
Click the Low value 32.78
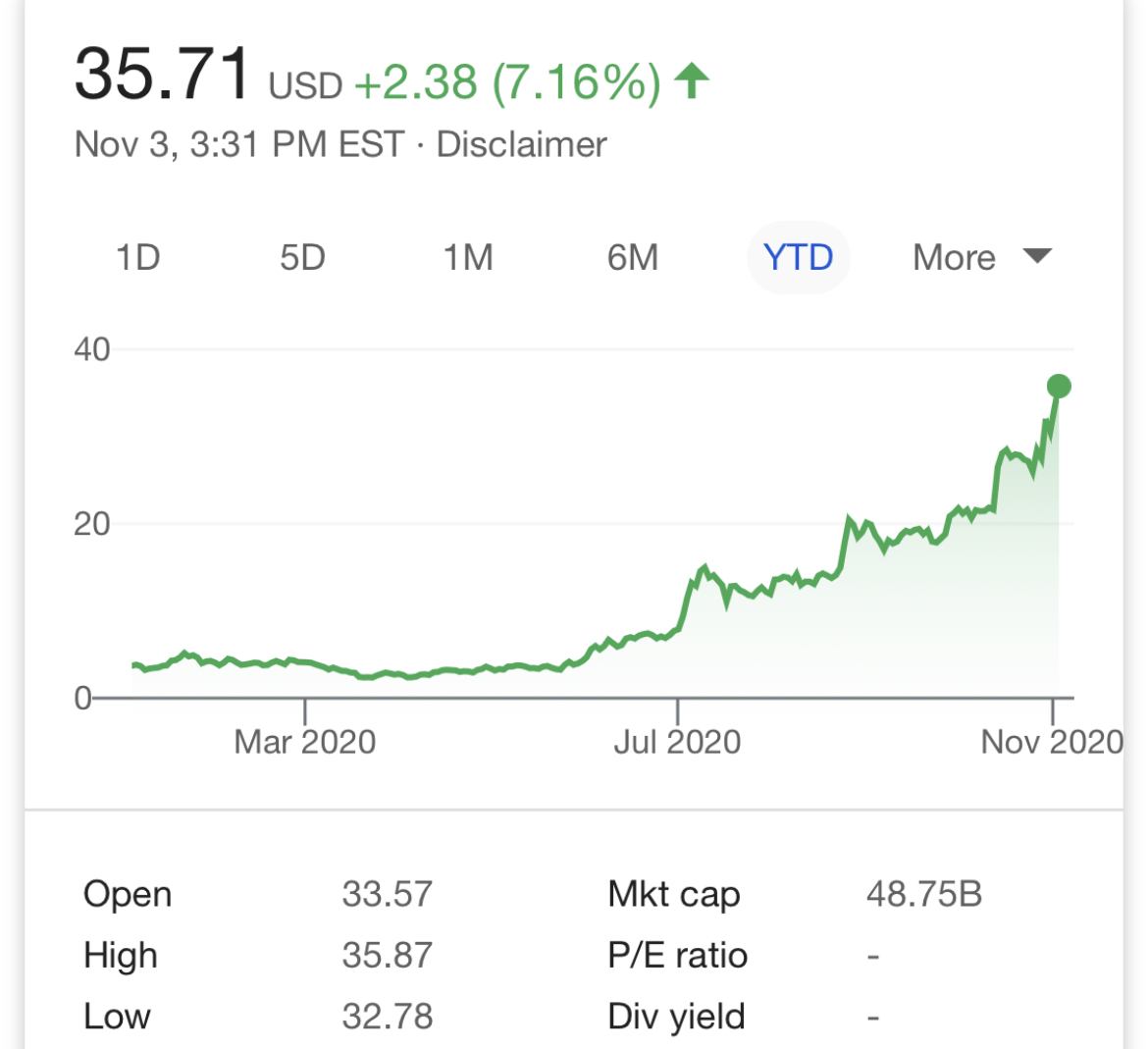(387, 1017)
